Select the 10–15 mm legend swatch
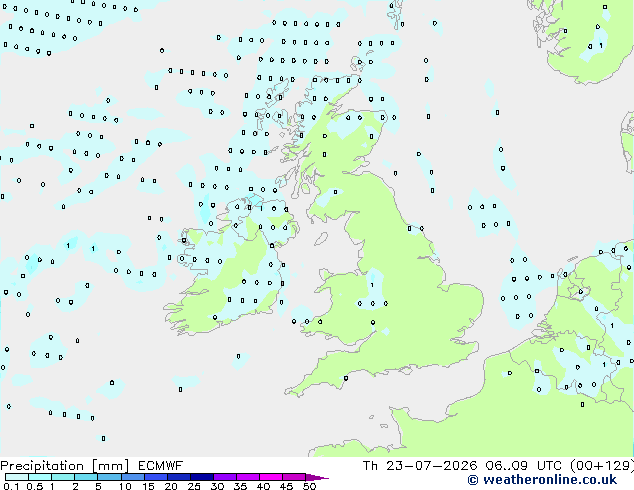This screenshot has height=490, width=634. 133,477
